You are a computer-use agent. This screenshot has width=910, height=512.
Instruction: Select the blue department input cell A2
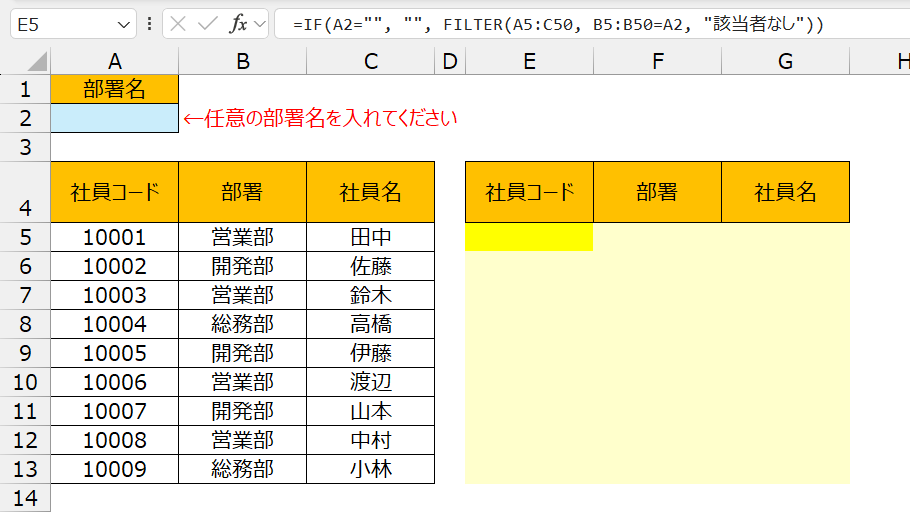pyautogui.click(x=114, y=118)
